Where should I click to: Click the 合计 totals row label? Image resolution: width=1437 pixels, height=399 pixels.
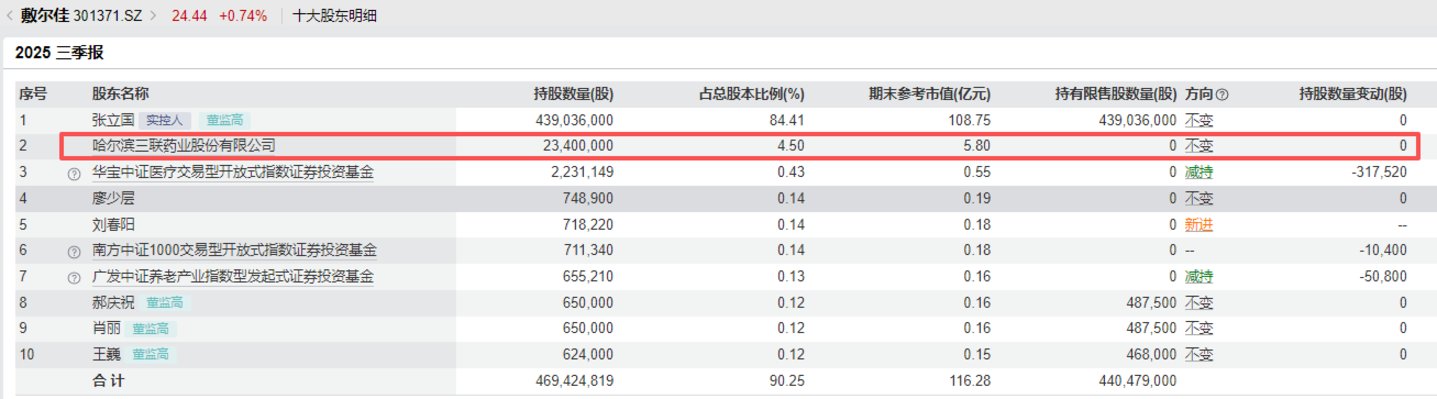coord(108,381)
